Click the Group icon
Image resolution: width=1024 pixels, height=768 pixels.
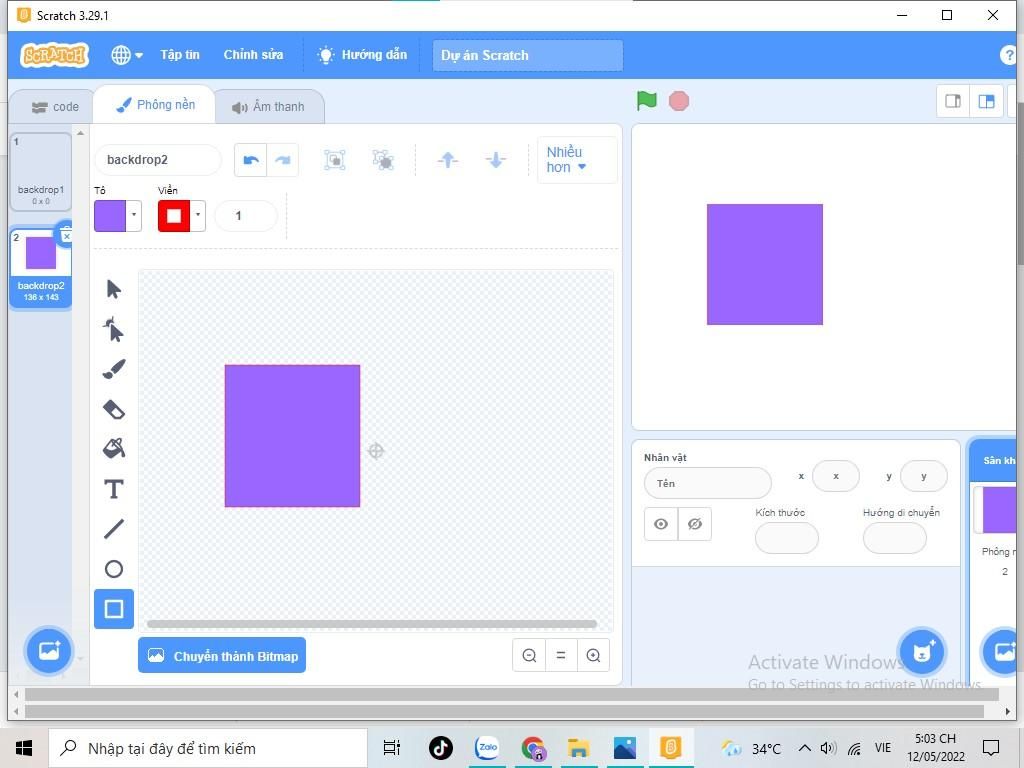click(x=334, y=160)
